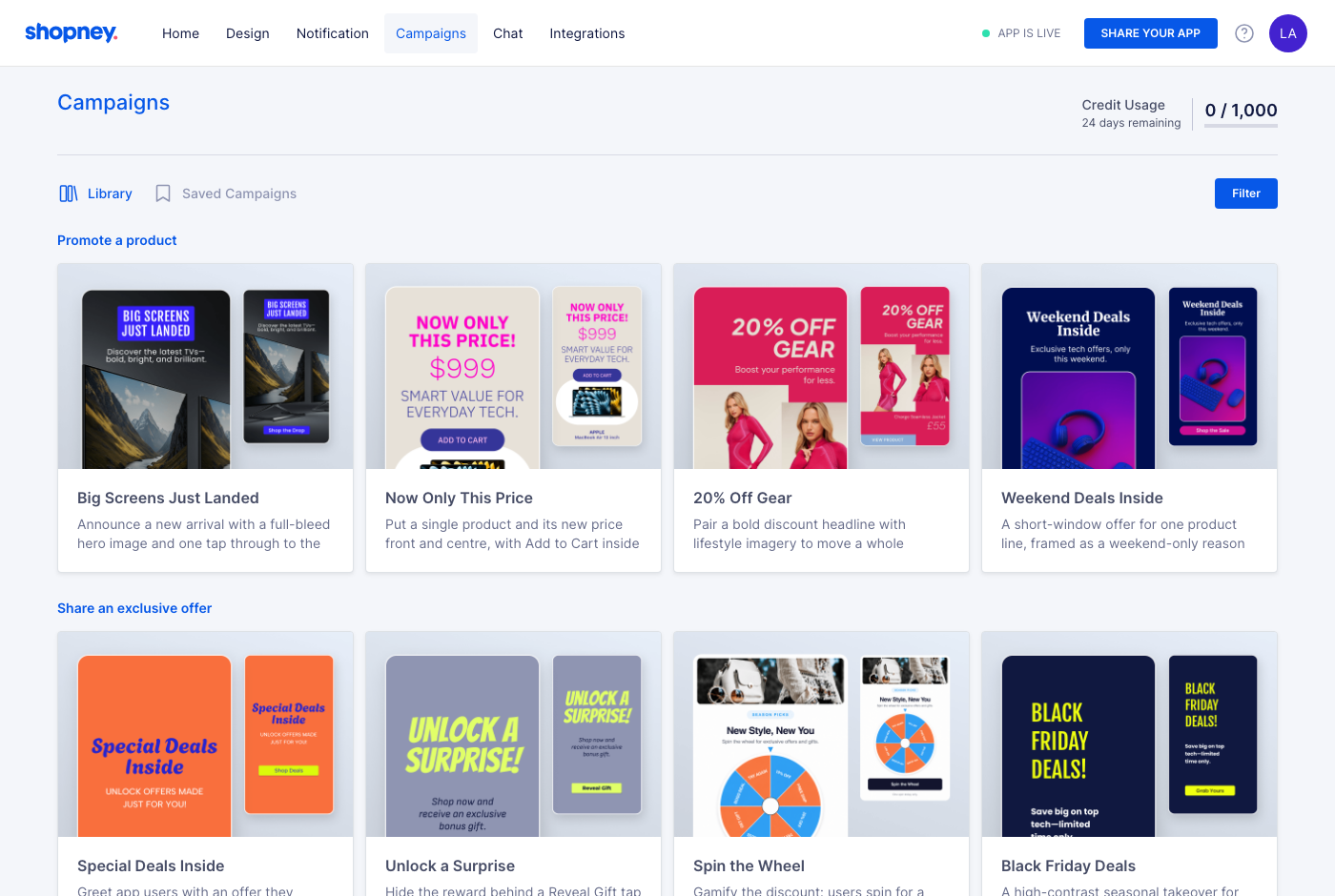This screenshot has width=1335, height=896.
Task: Click the shopney logo
Action: tap(72, 33)
